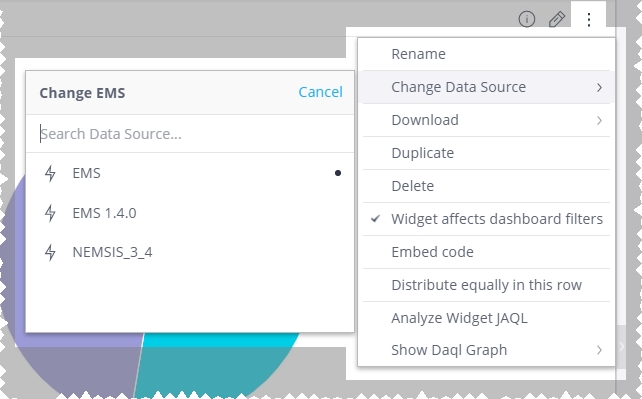Viewport: 642px width, 399px height.
Task: Click the lightning icon beside NEMSIS_3_4
Action: coord(50,252)
